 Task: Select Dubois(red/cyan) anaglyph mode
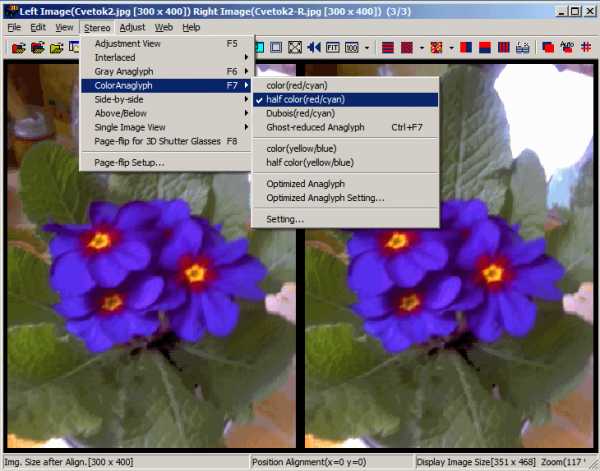345,113
